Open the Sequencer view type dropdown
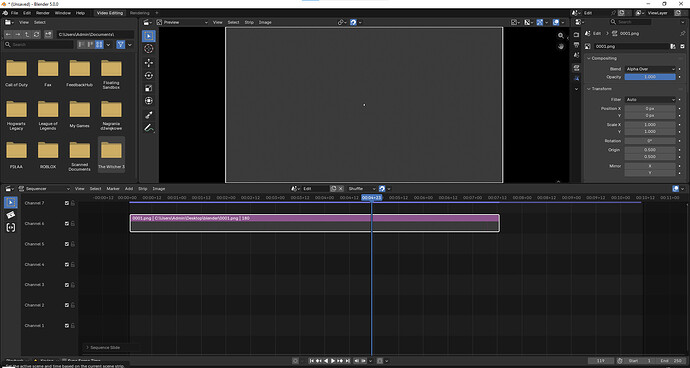The height and width of the screenshot is (368, 690). coord(44,188)
